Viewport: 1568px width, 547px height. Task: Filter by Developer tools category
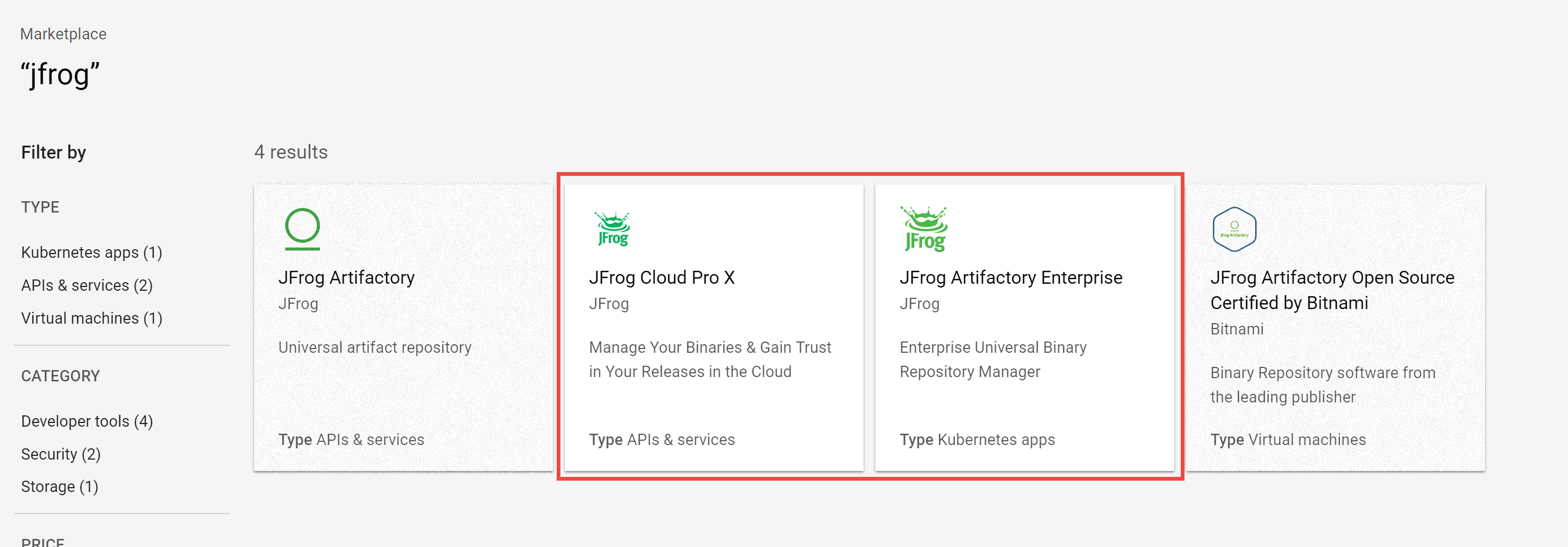(x=86, y=420)
